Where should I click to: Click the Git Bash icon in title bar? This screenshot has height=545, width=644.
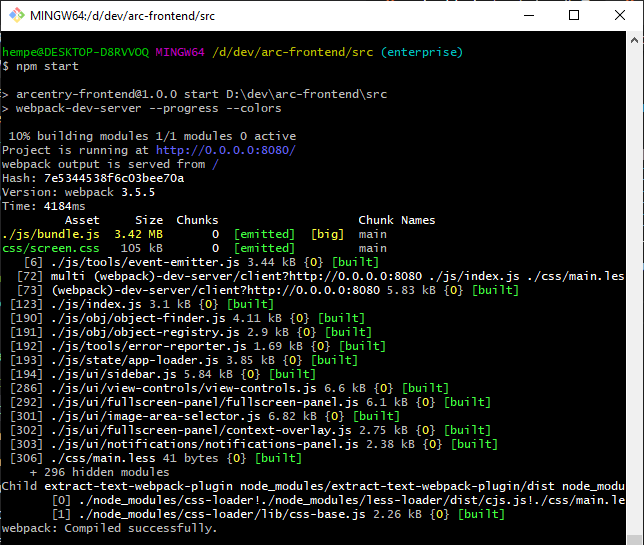[17, 16]
